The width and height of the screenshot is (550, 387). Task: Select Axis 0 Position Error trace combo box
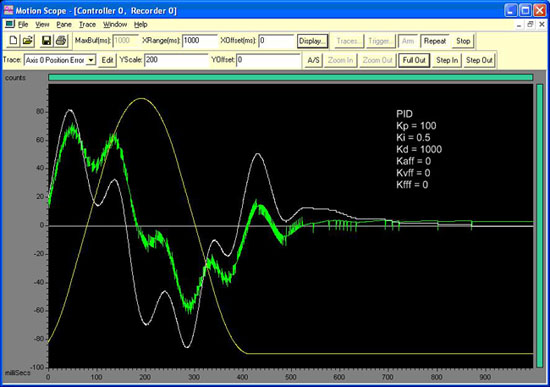click(x=60, y=60)
